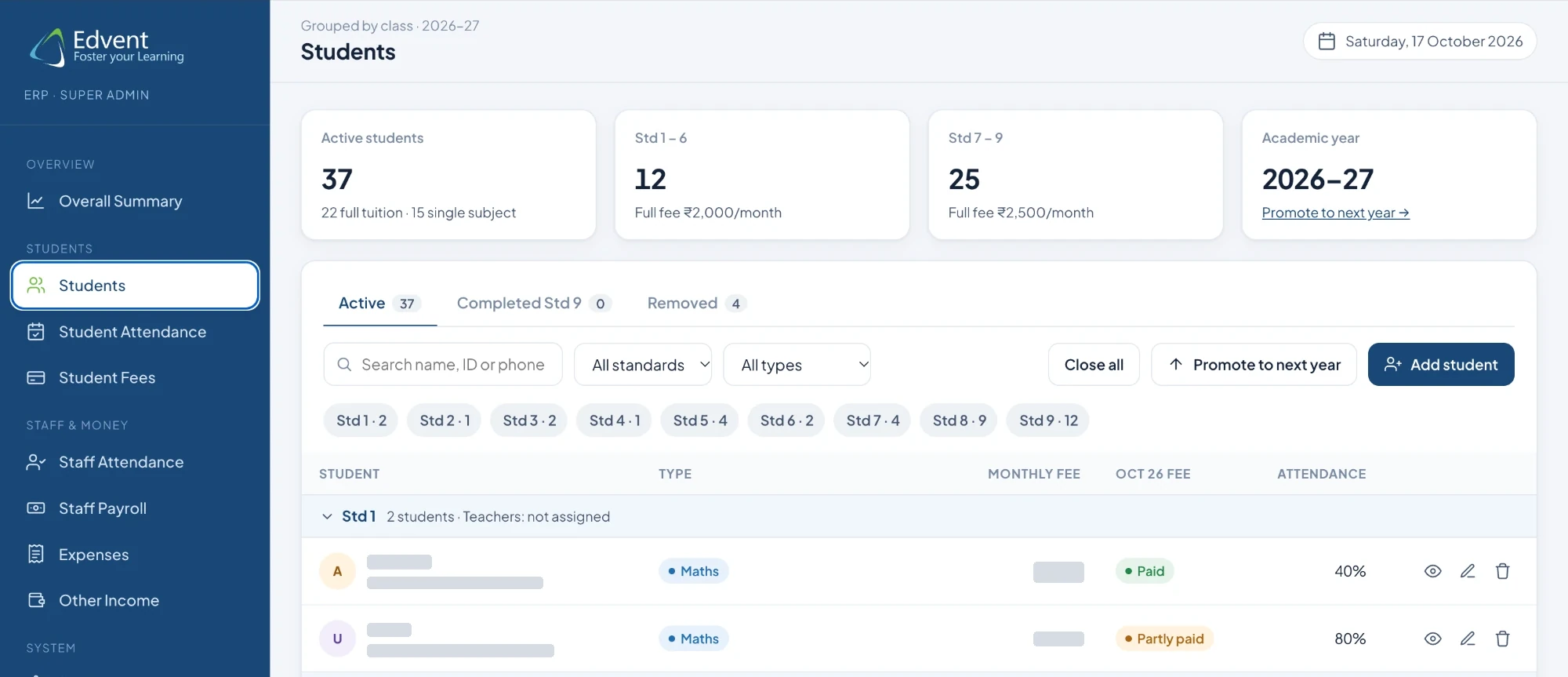Switch to the Removed tab
This screenshot has width=1568, height=677.
(x=696, y=304)
